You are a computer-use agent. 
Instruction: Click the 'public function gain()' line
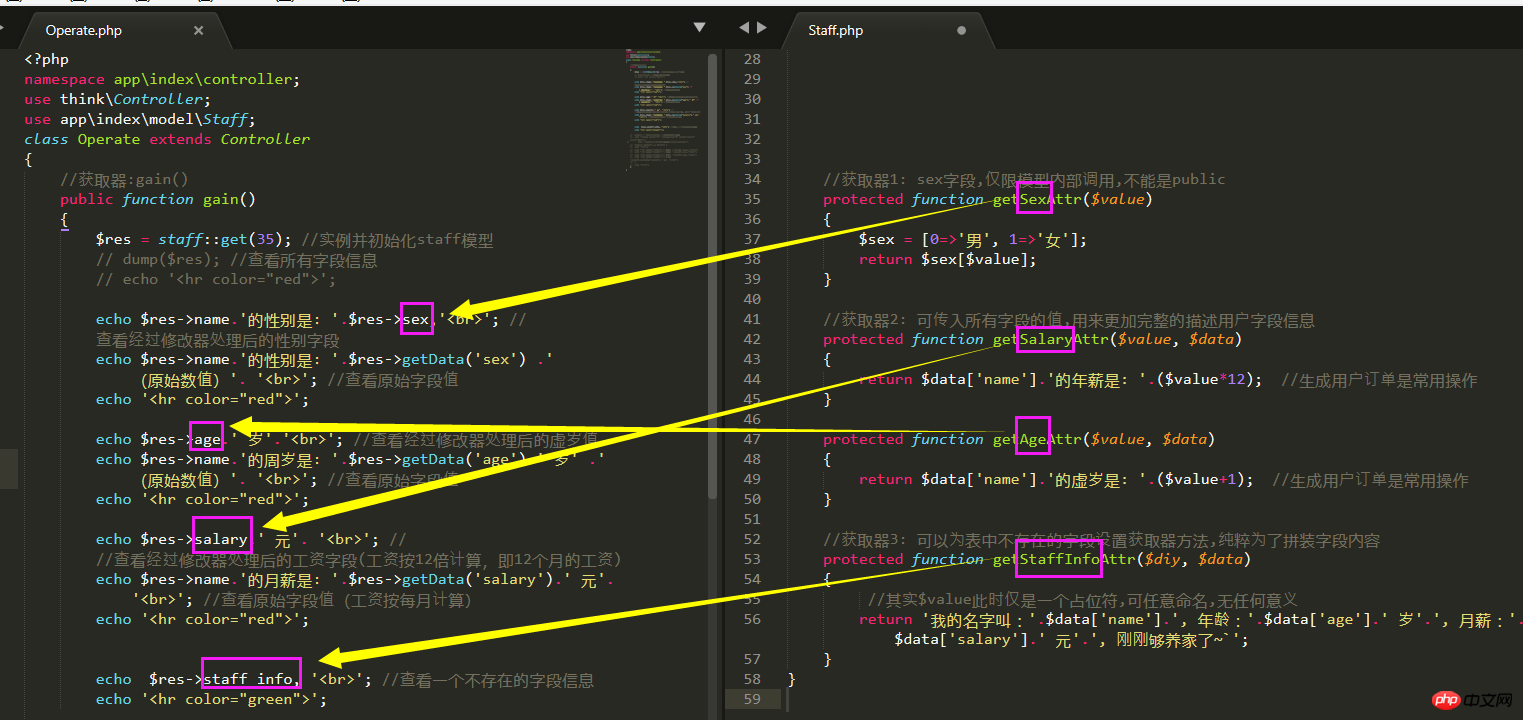click(158, 199)
